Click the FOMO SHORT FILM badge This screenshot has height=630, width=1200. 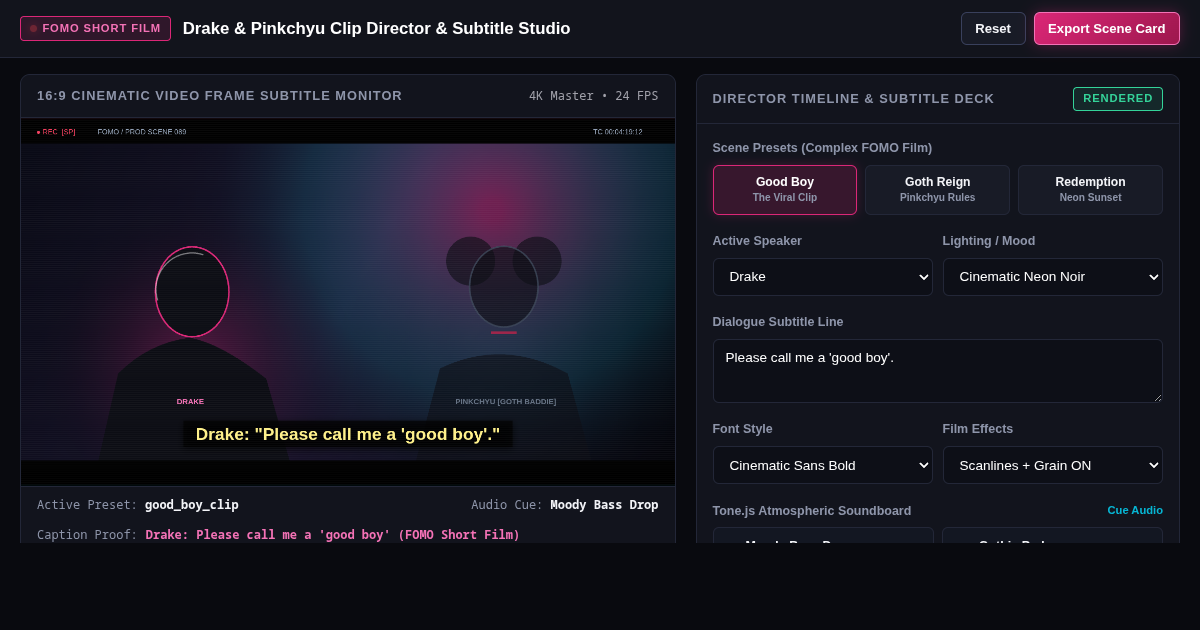(95, 28)
